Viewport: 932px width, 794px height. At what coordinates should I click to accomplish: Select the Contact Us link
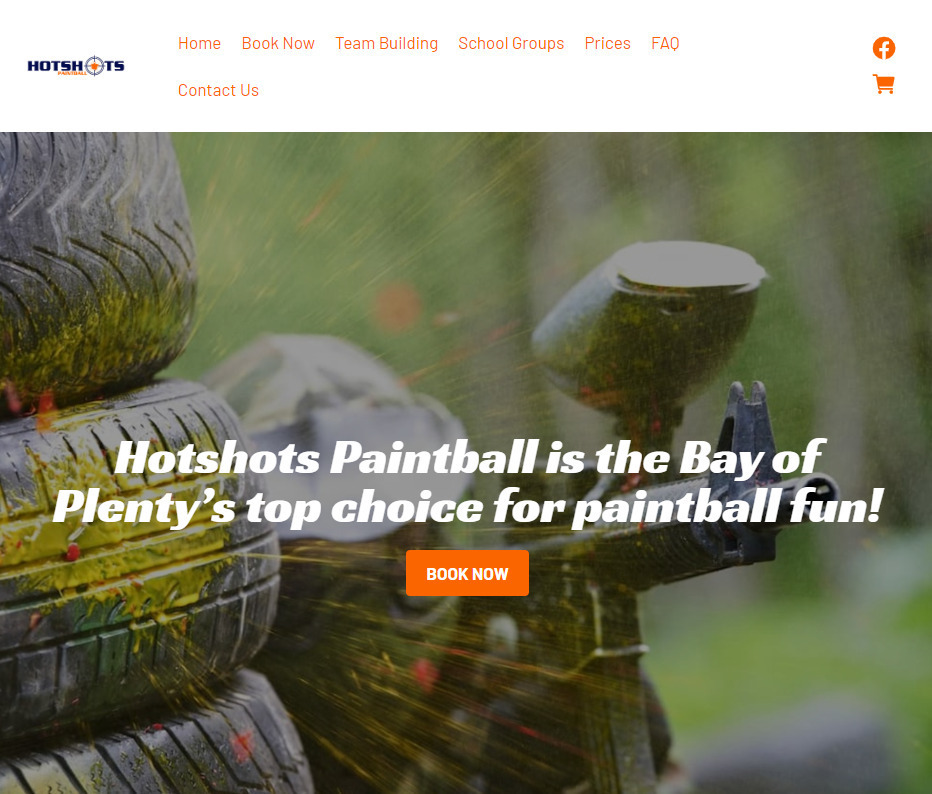pos(218,90)
